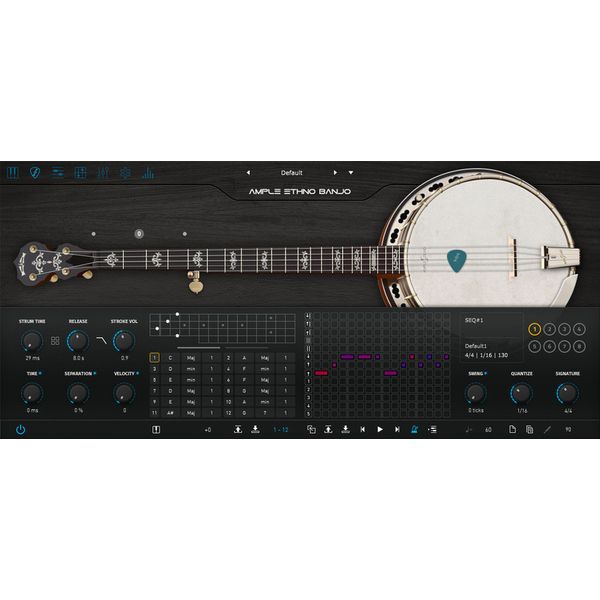The width and height of the screenshot is (600, 600).
Task: Click the power button in bottom-left corner
Action: (20, 429)
